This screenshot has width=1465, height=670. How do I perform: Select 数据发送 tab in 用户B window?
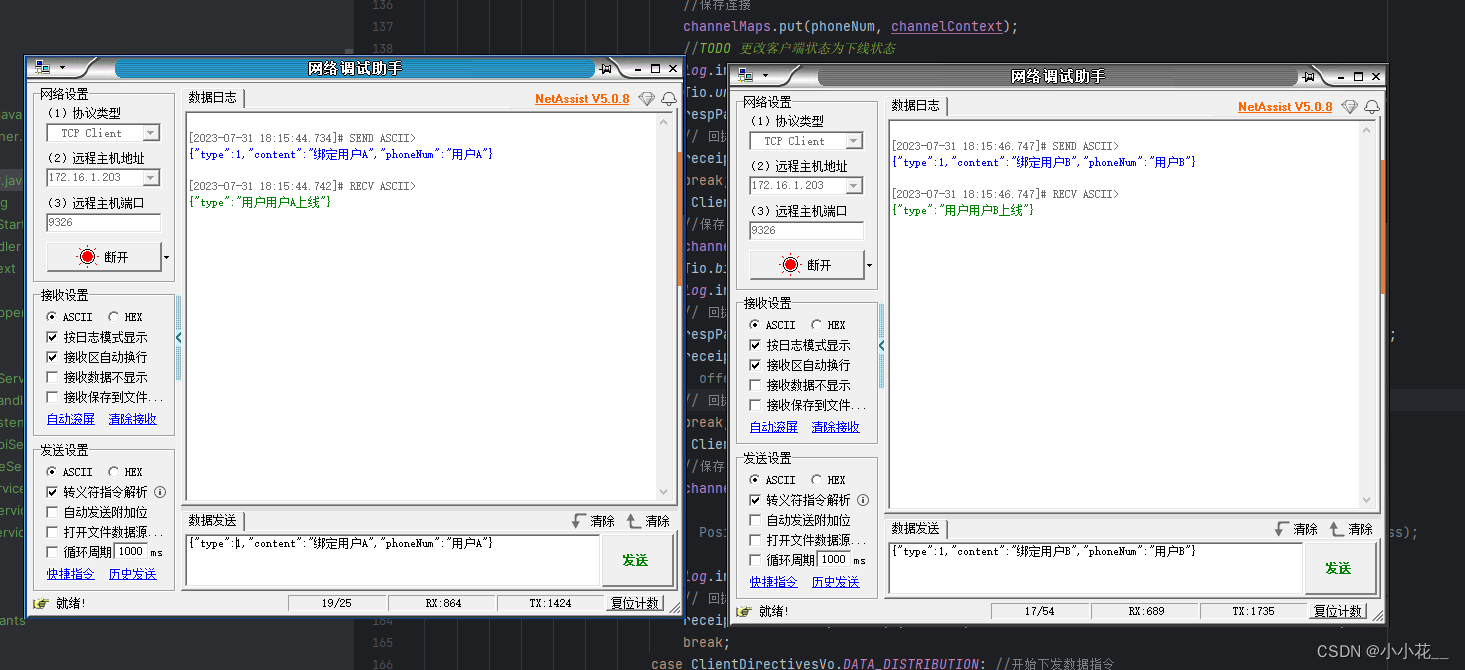coord(916,529)
